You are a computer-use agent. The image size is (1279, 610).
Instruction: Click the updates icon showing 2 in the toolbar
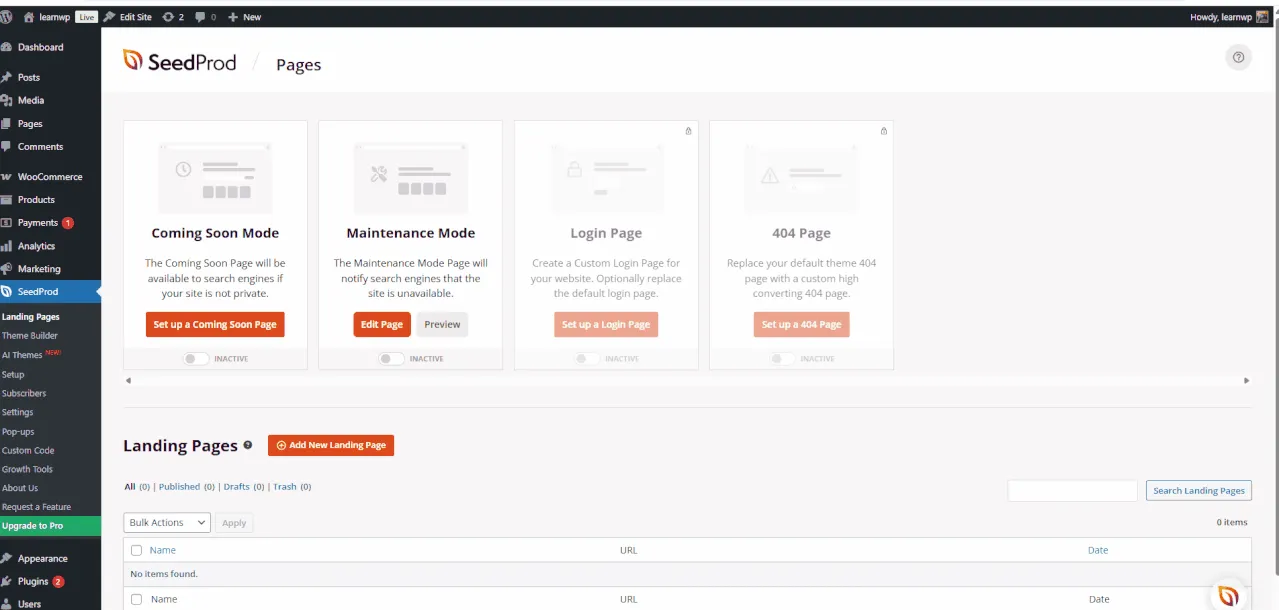[x=170, y=16]
